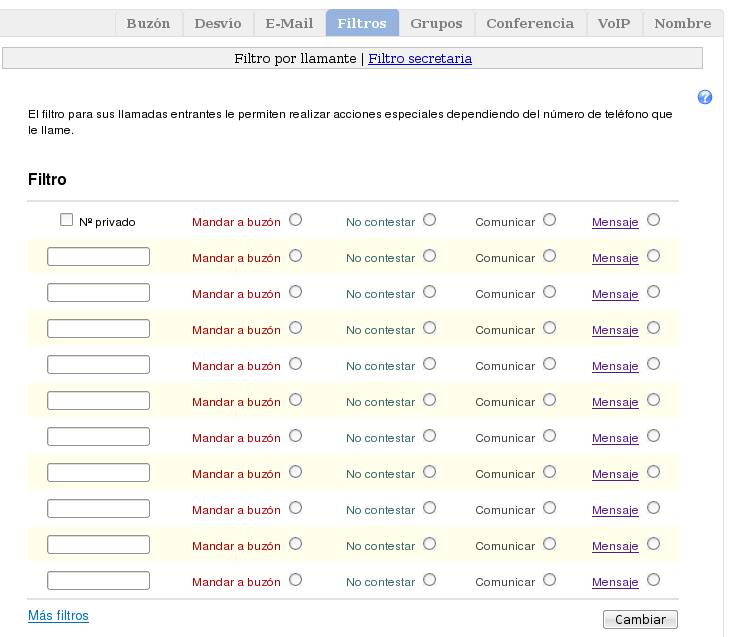
Task: Open the Nombre tab
Action: click(x=682, y=23)
